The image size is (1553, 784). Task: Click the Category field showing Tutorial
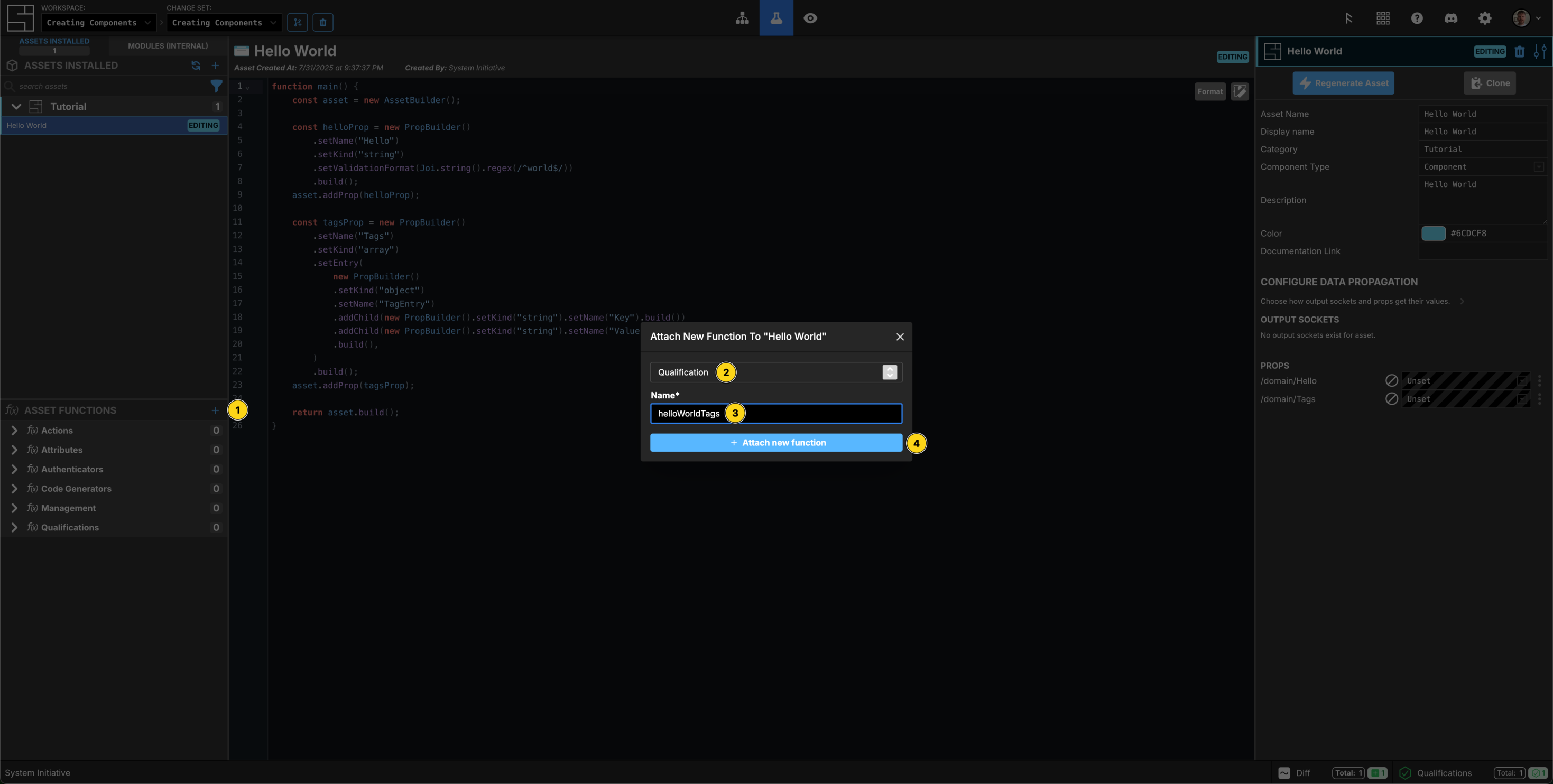click(x=1483, y=149)
